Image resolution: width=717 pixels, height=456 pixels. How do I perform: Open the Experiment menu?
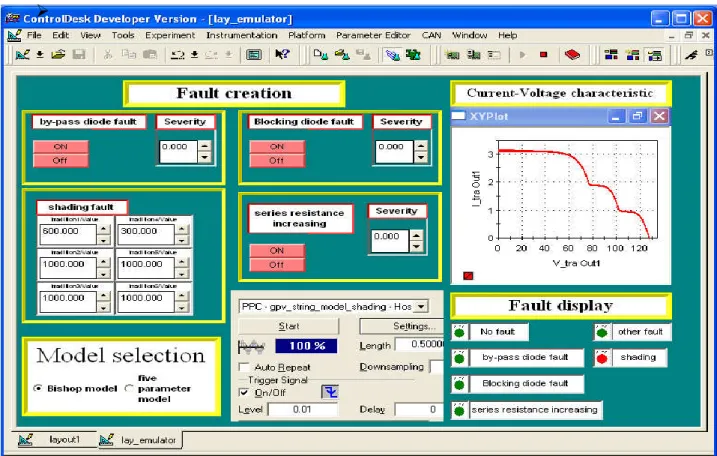pyautogui.click(x=170, y=35)
